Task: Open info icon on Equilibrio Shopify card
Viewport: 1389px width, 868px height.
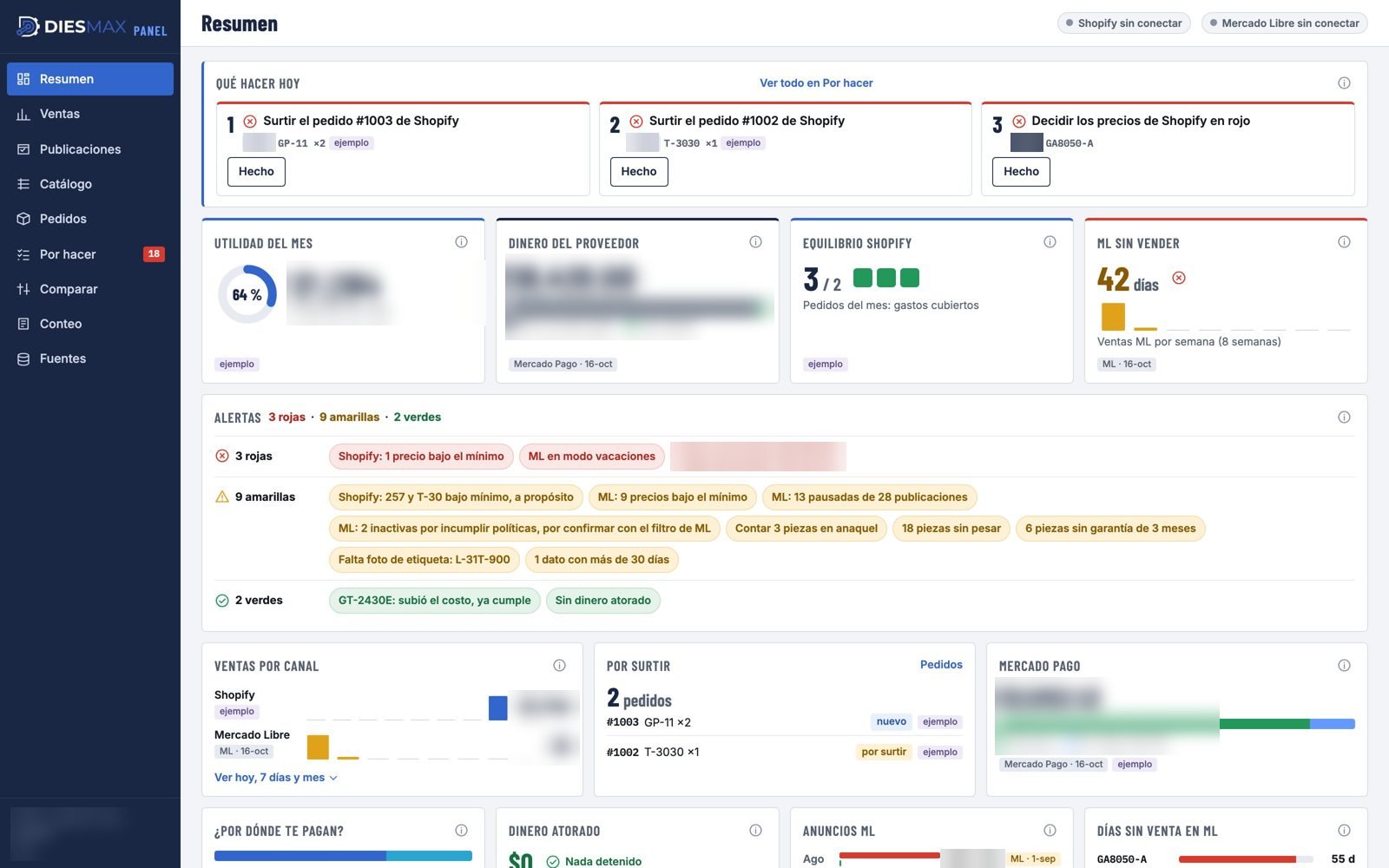Action: 1050,242
